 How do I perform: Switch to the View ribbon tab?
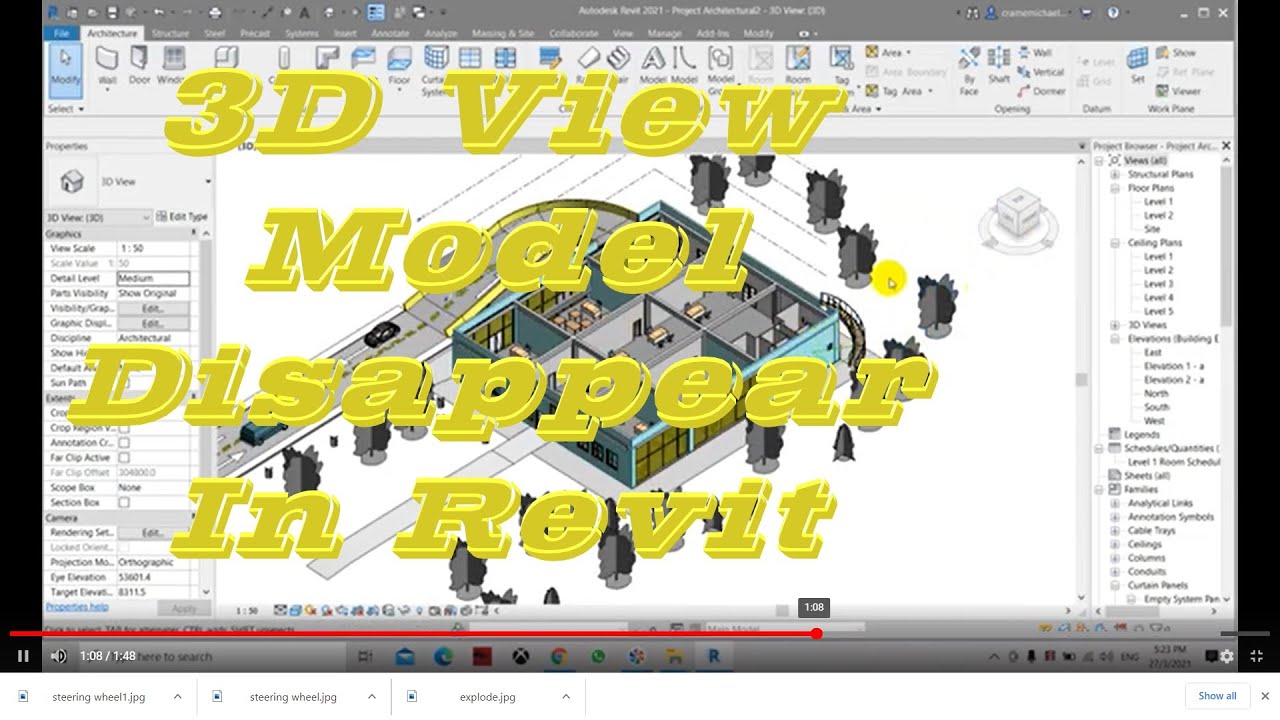(x=623, y=33)
